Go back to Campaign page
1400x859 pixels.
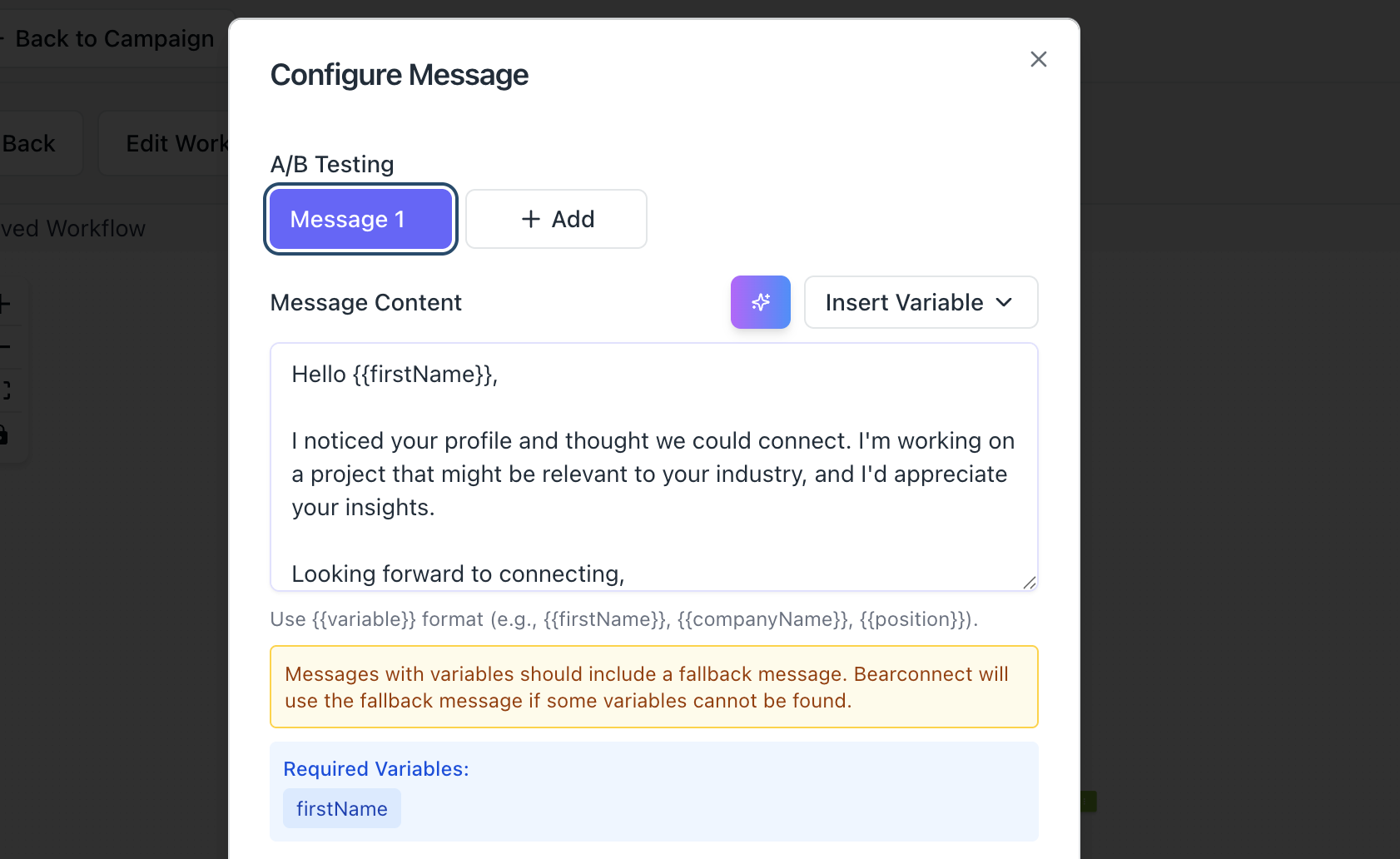(x=113, y=39)
